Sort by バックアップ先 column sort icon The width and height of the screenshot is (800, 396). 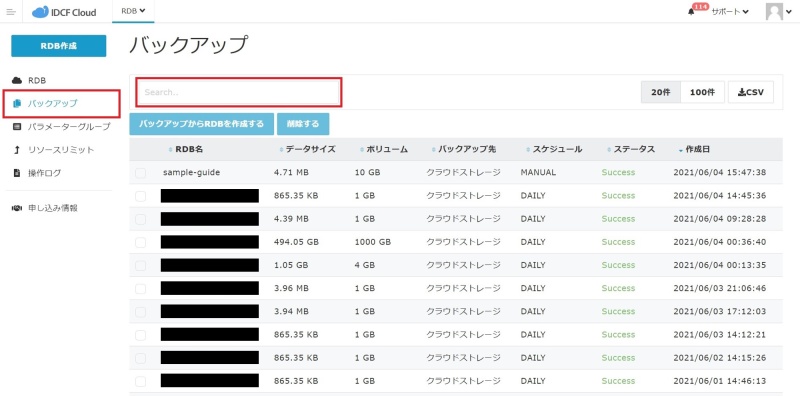coord(434,150)
